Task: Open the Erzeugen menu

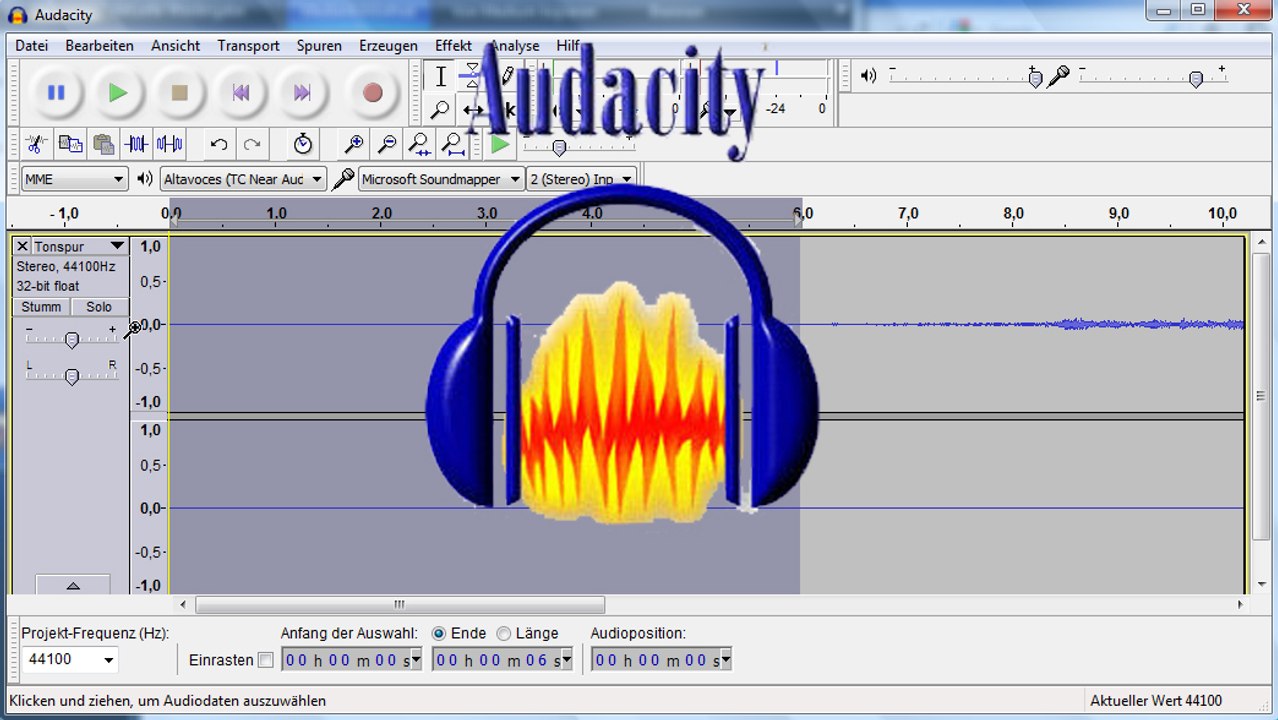Action: [x=389, y=46]
